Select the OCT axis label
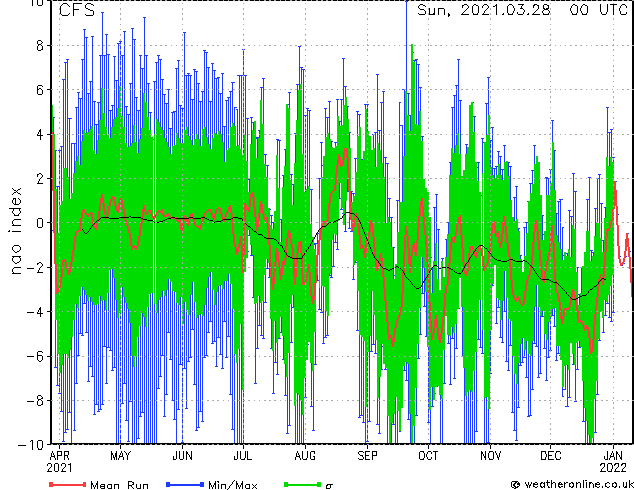This screenshot has width=634, height=490. point(428,456)
